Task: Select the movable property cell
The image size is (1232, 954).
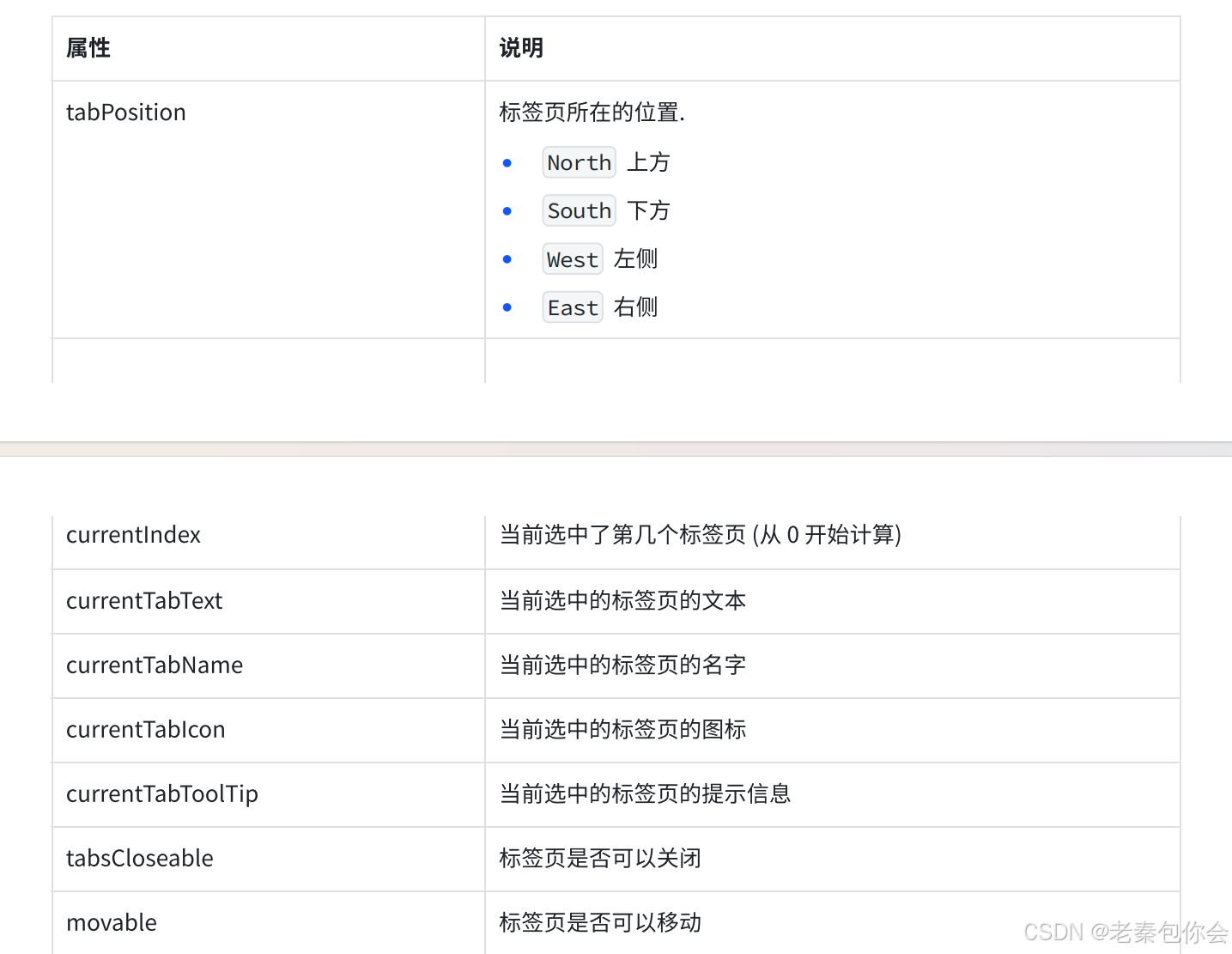Action: click(x=268, y=922)
